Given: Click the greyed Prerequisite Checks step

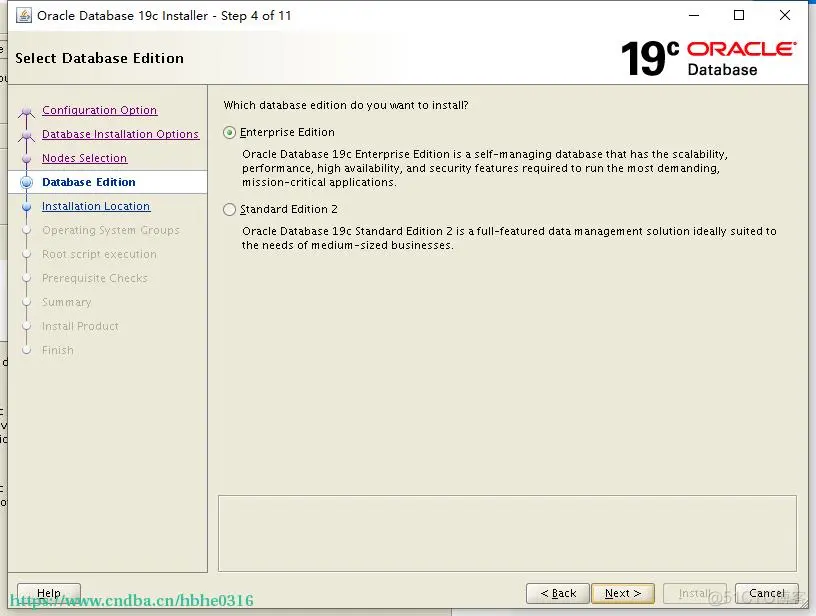Looking at the screenshot, I should pyautogui.click(x=95, y=278).
